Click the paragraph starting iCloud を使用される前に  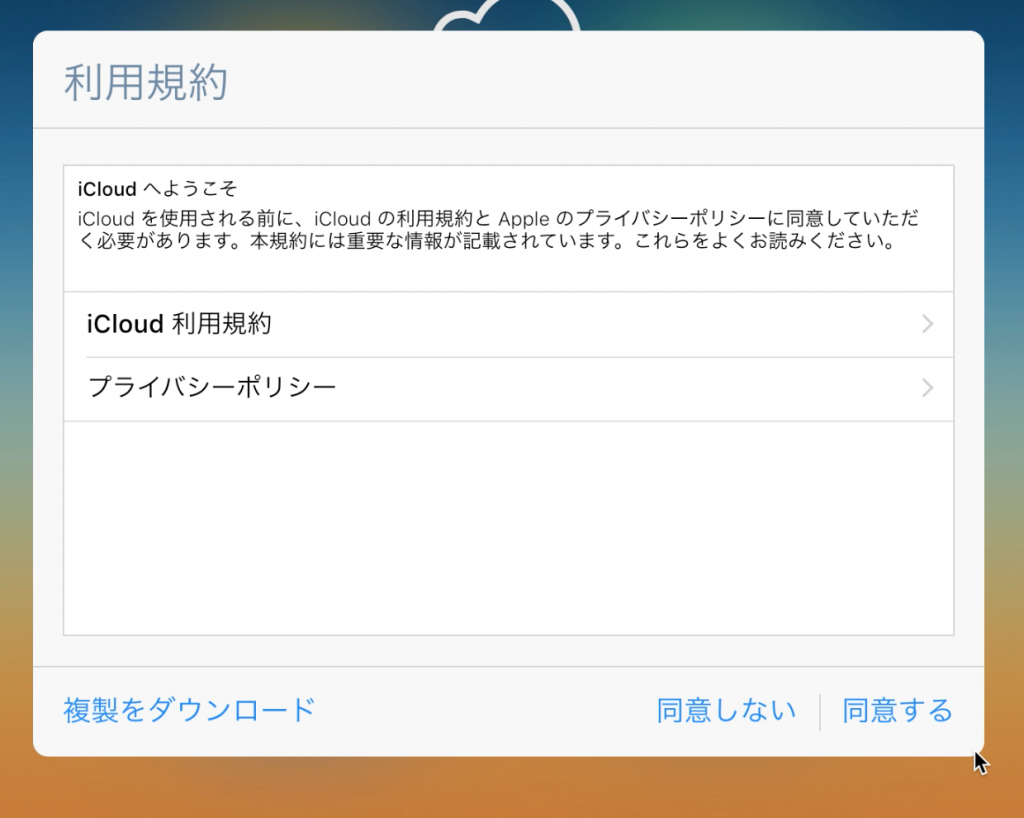click(x=498, y=229)
